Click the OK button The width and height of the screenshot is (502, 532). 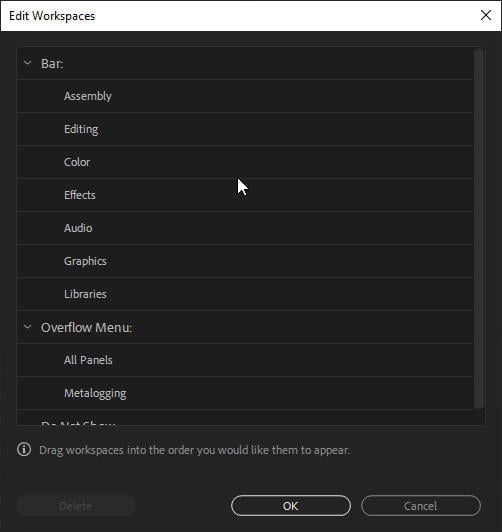pyautogui.click(x=291, y=506)
